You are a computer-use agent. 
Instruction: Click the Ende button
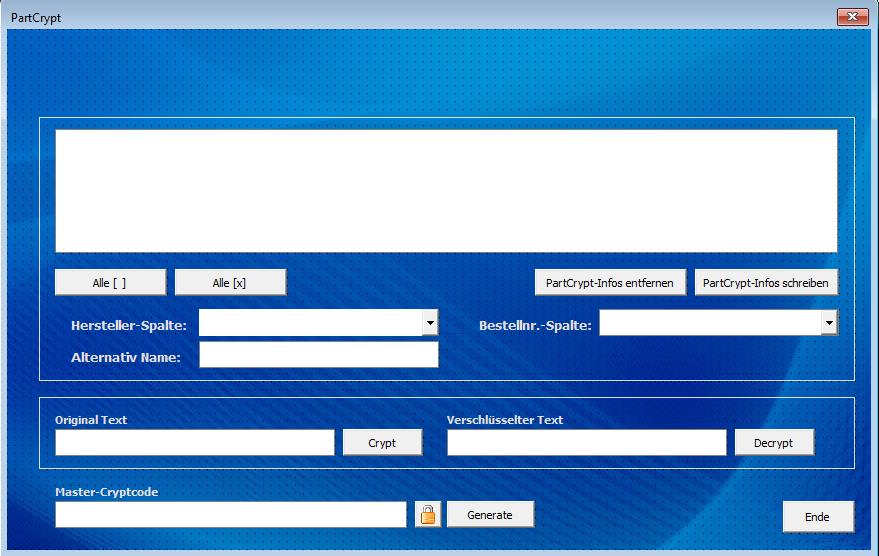click(818, 517)
